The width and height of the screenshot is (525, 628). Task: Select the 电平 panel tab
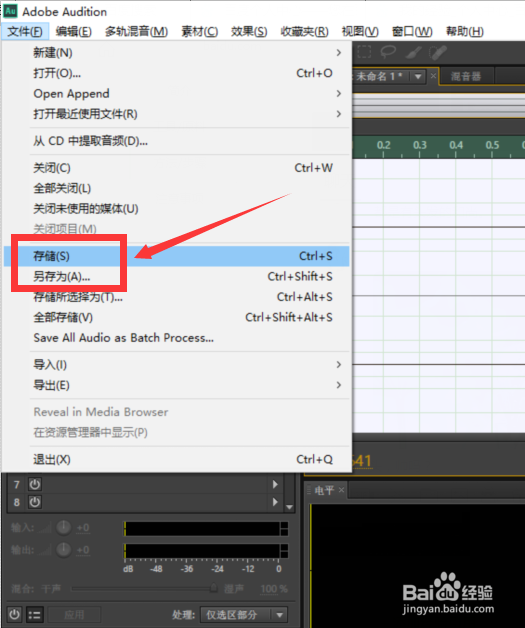(324, 490)
